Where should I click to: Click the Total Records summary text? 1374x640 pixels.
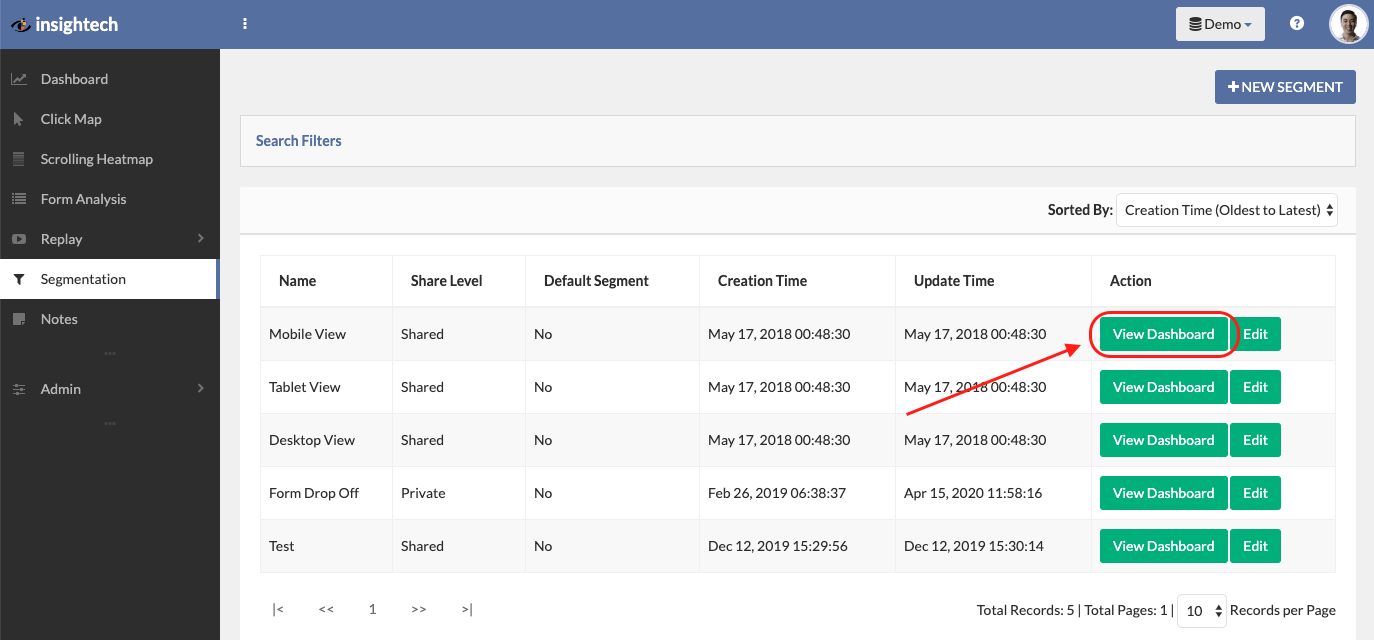click(1025, 610)
